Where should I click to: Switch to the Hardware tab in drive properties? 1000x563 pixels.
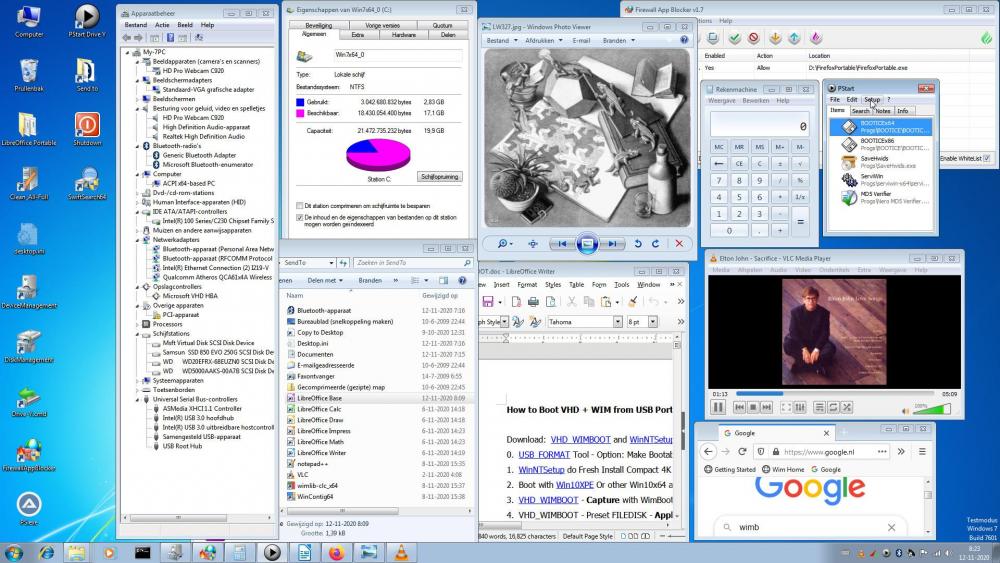click(403, 34)
